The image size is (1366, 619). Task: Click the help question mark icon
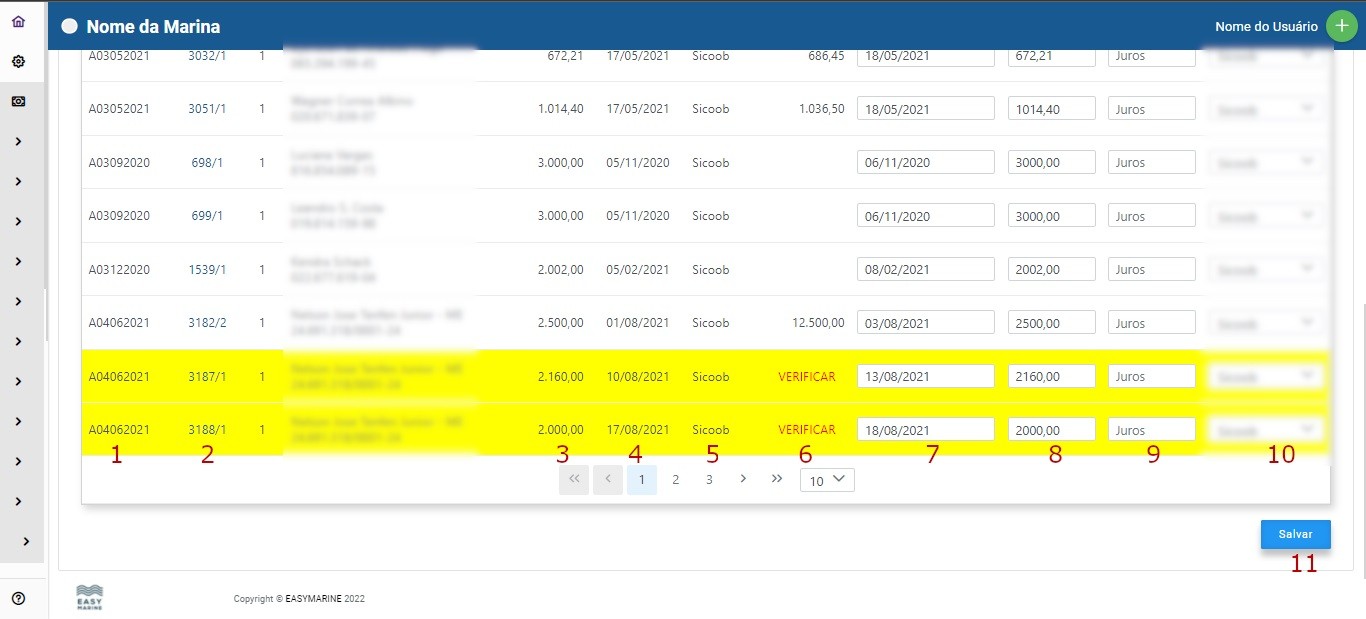coord(18,599)
